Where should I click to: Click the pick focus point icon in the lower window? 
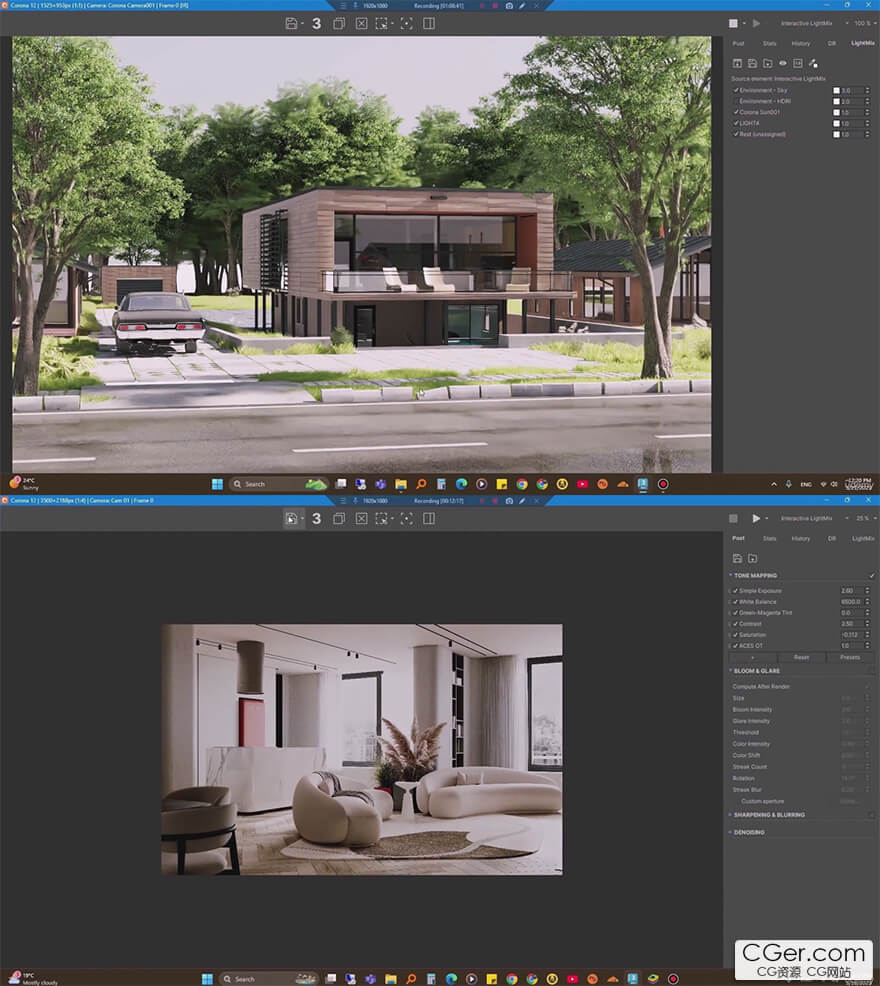(407, 519)
